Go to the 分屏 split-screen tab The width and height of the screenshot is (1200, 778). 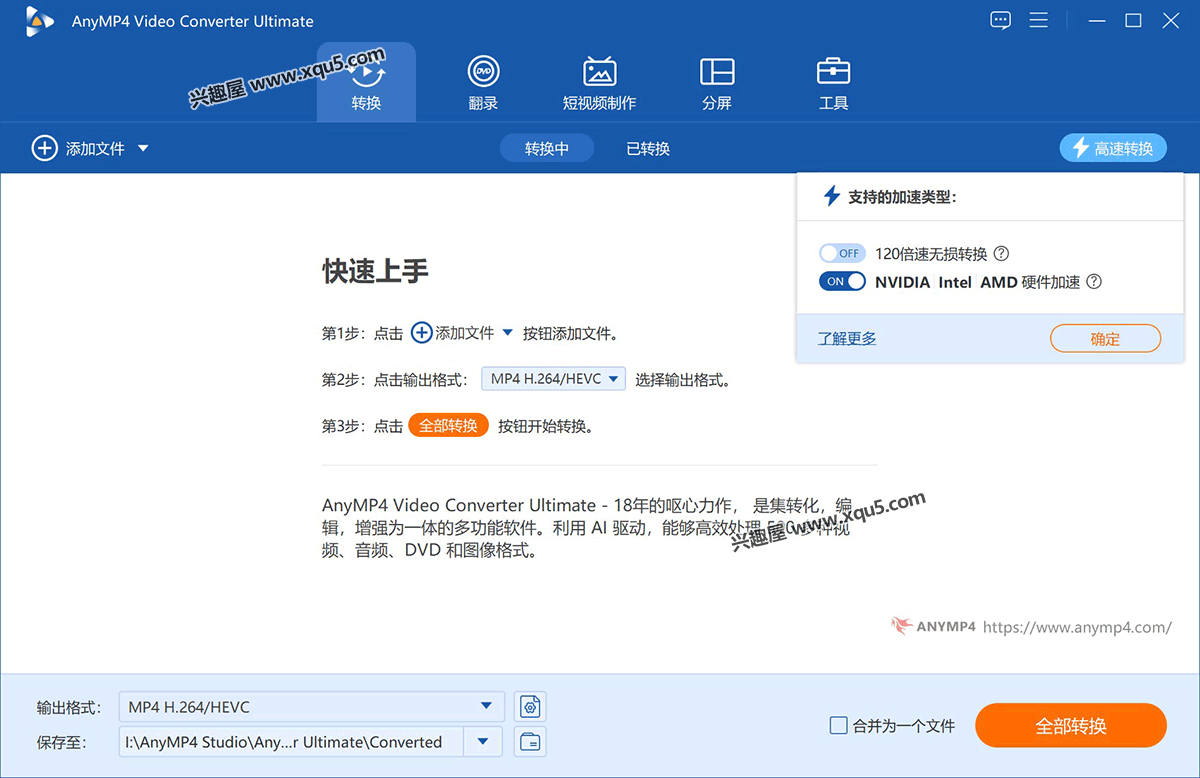pos(716,83)
